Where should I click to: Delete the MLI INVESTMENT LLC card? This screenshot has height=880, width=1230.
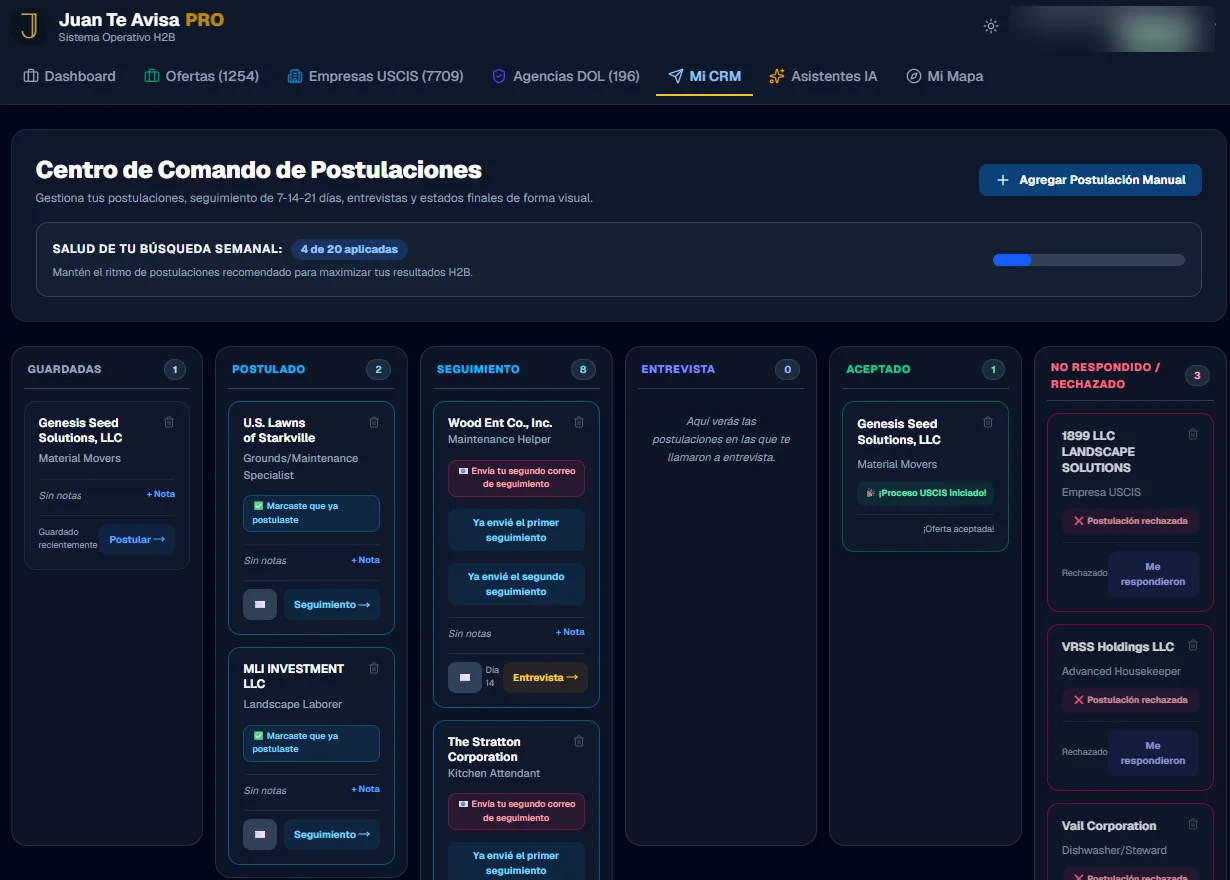click(374, 669)
